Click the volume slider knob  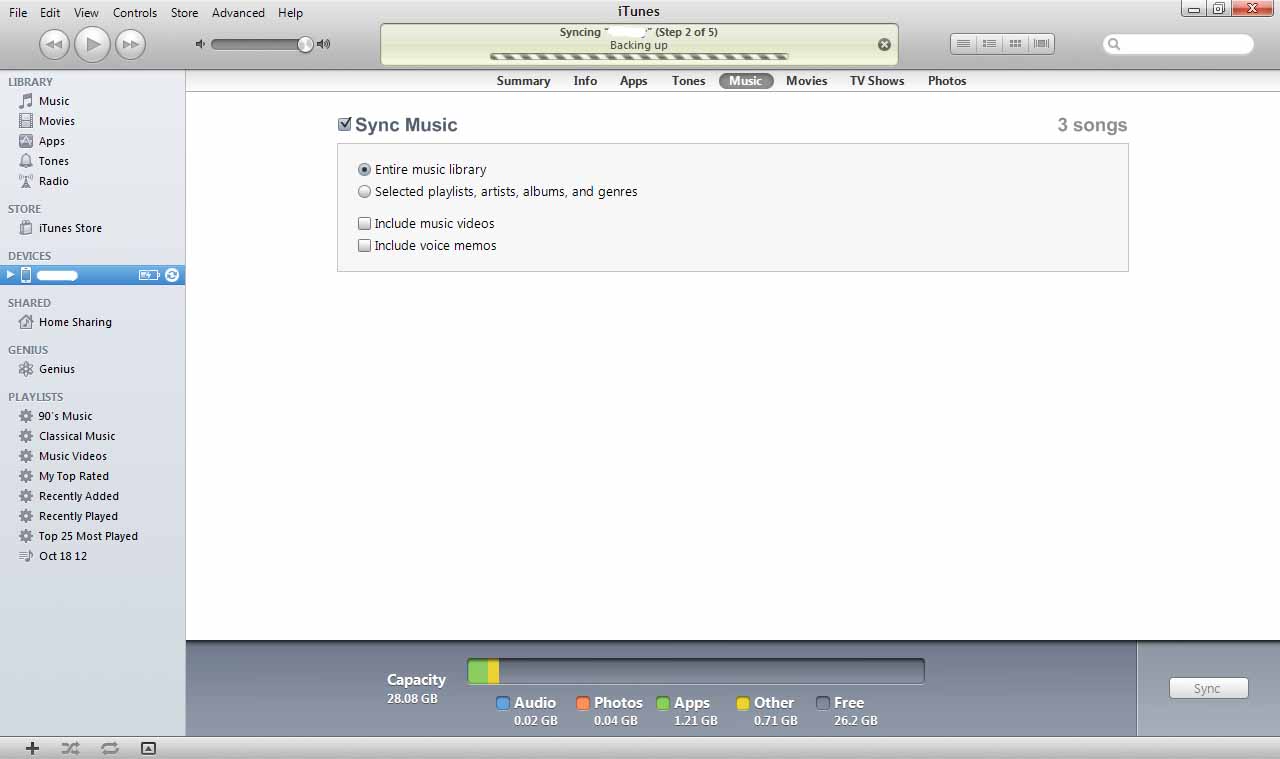(305, 44)
